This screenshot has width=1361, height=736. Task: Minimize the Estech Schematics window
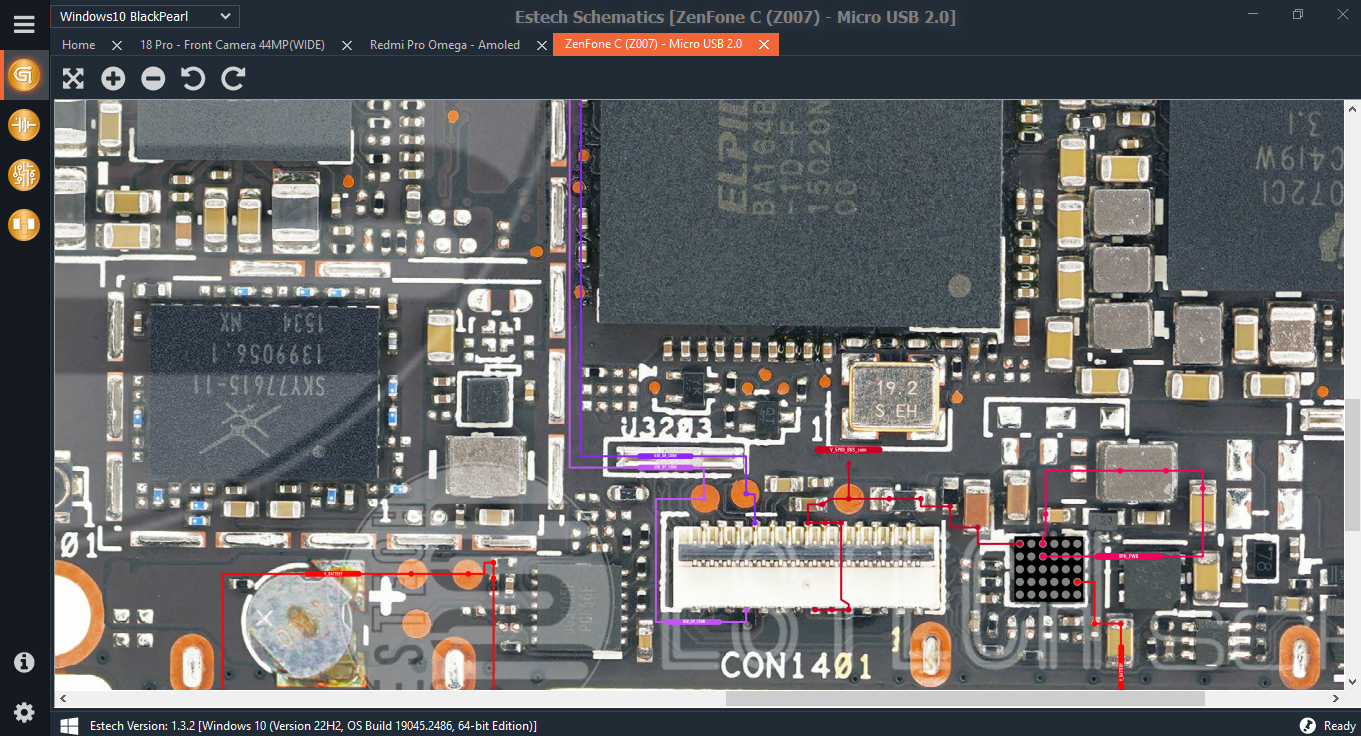tap(1253, 14)
